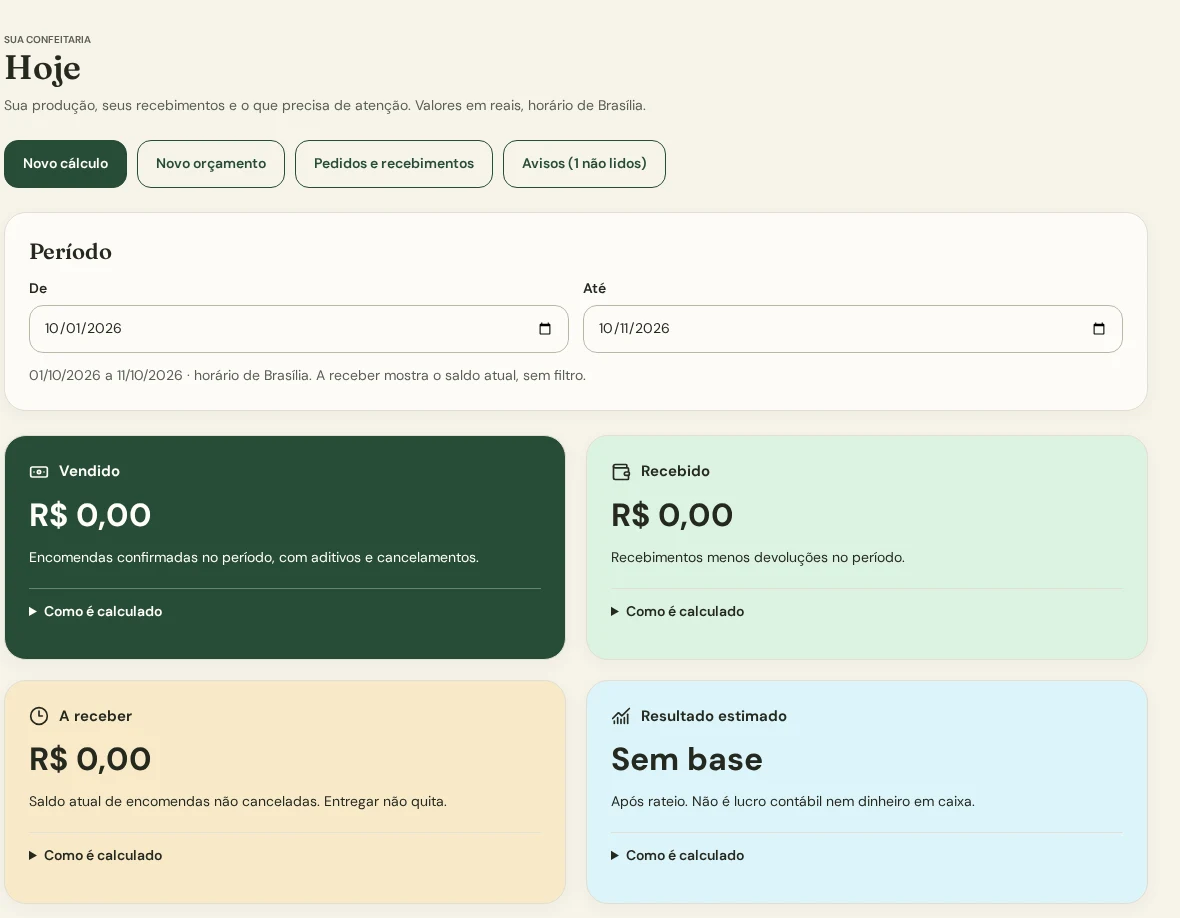
Task: Click the Recebido card title
Action: 675,471
